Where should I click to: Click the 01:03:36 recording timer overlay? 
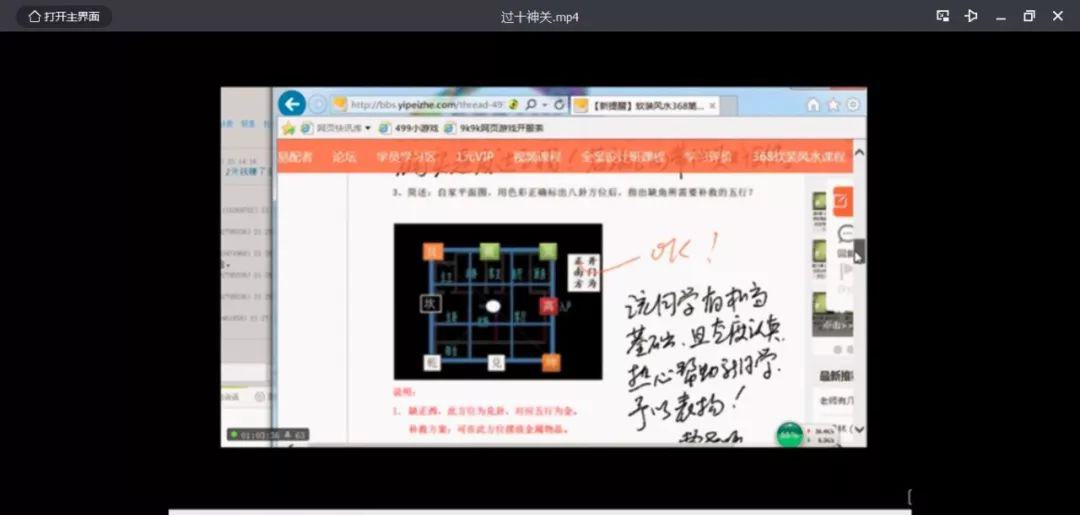[269, 434]
